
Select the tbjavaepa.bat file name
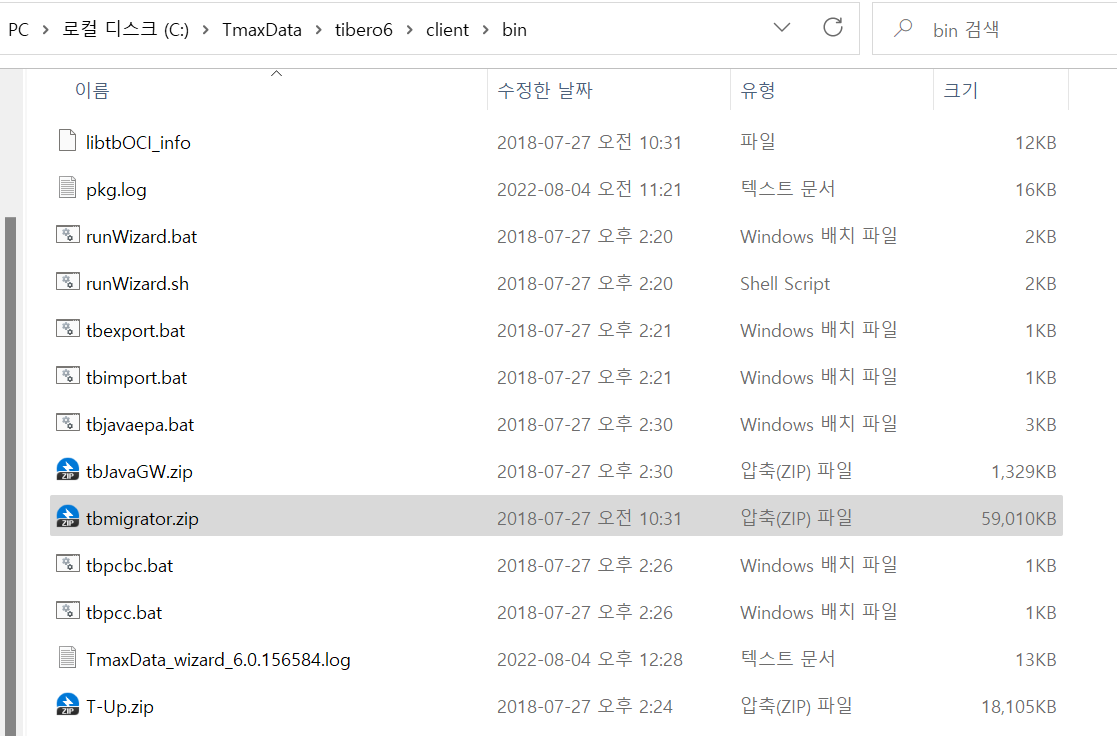coord(140,425)
